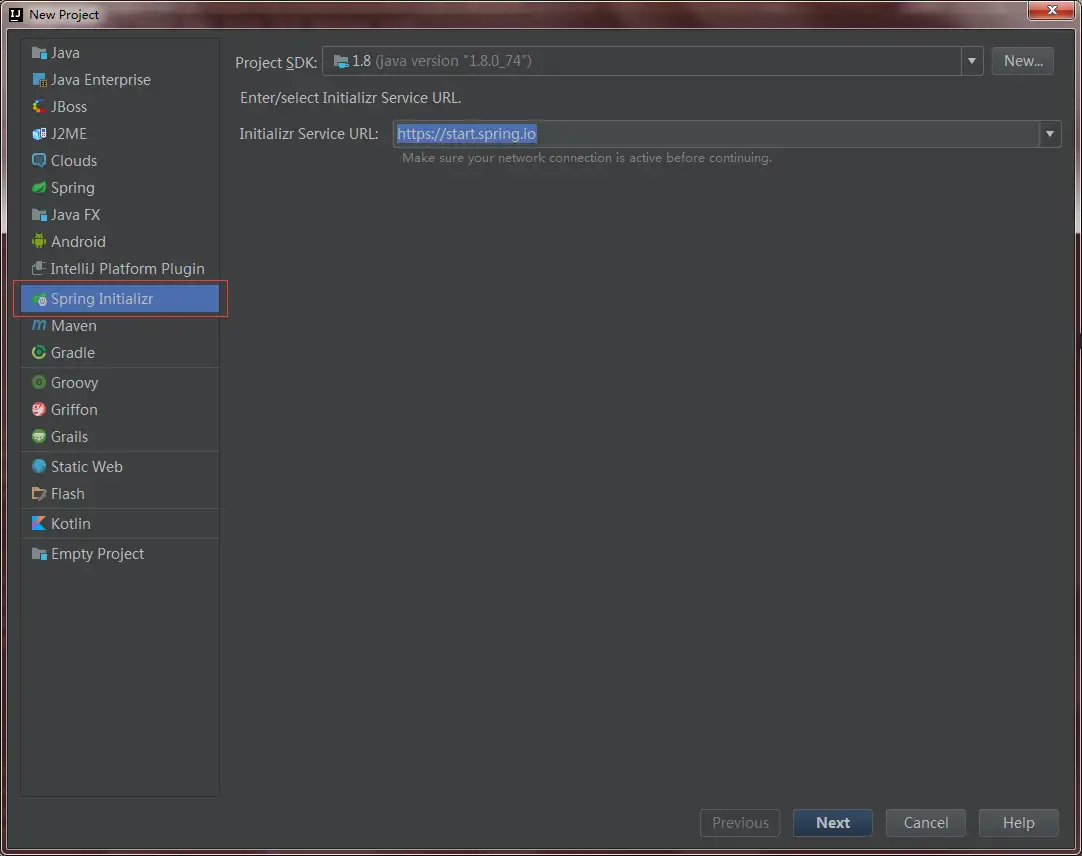Image resolution: width=1082 pixels, height=856 pixels.
Task: Select the Static Web globe icon
Action: (x=39, y=467)
